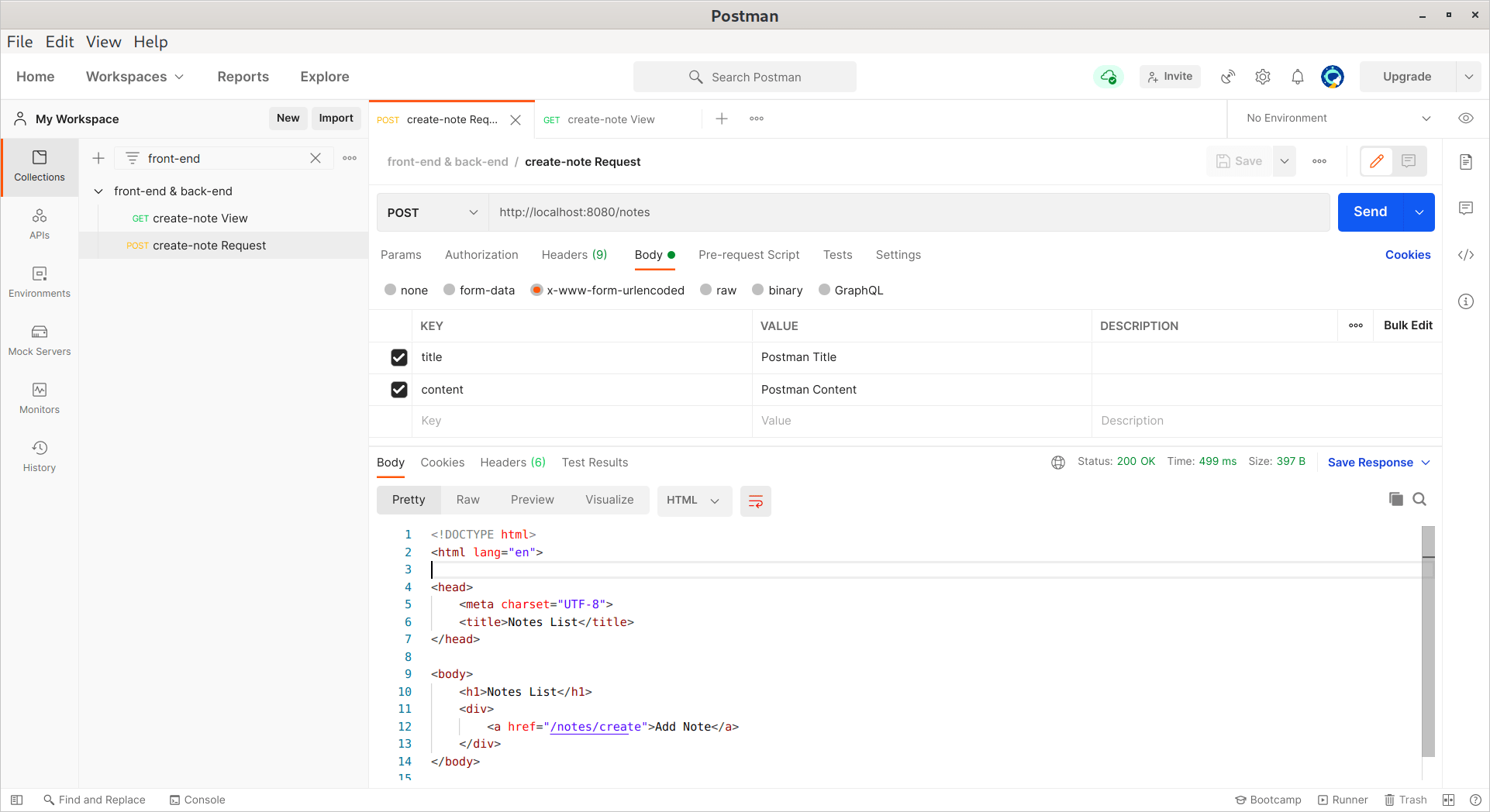The height and width of the screenshot is (812, 1490).
Task: Collapse the front-end & back-end collection
Action: coord(98,191)
